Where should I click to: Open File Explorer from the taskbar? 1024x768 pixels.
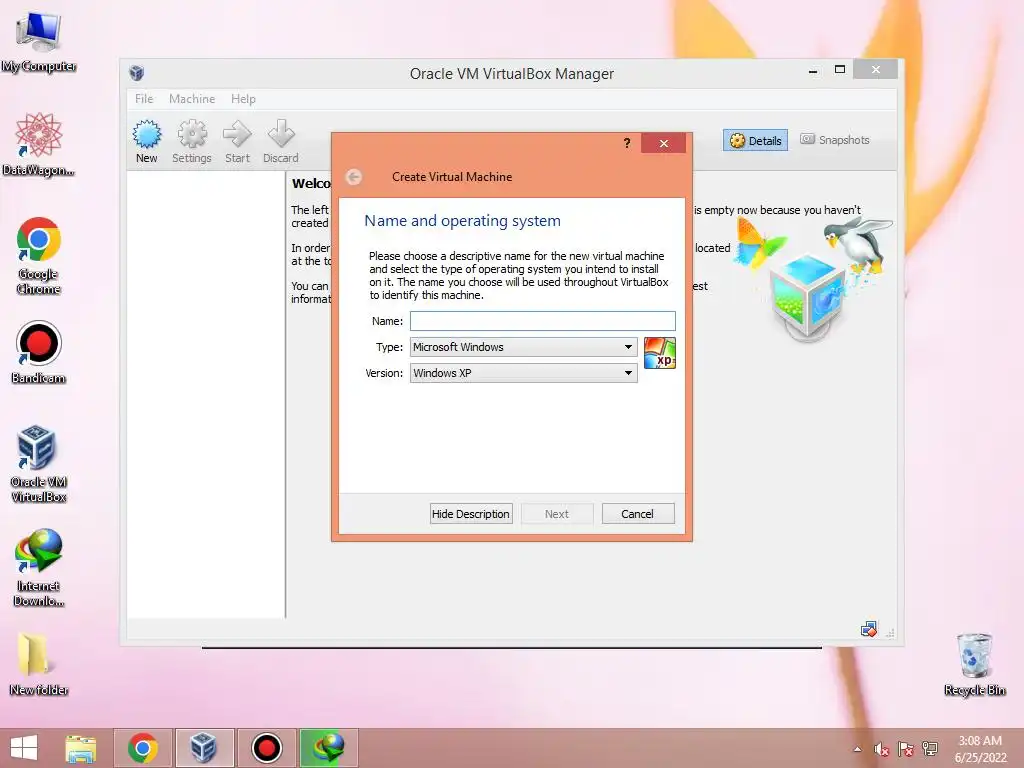[x=81, y=748]
